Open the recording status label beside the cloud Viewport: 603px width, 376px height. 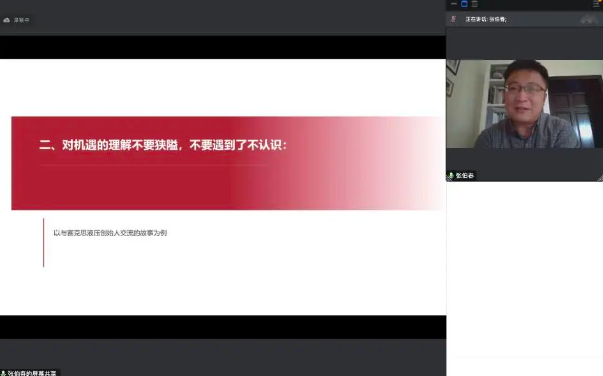coord(22,20)
